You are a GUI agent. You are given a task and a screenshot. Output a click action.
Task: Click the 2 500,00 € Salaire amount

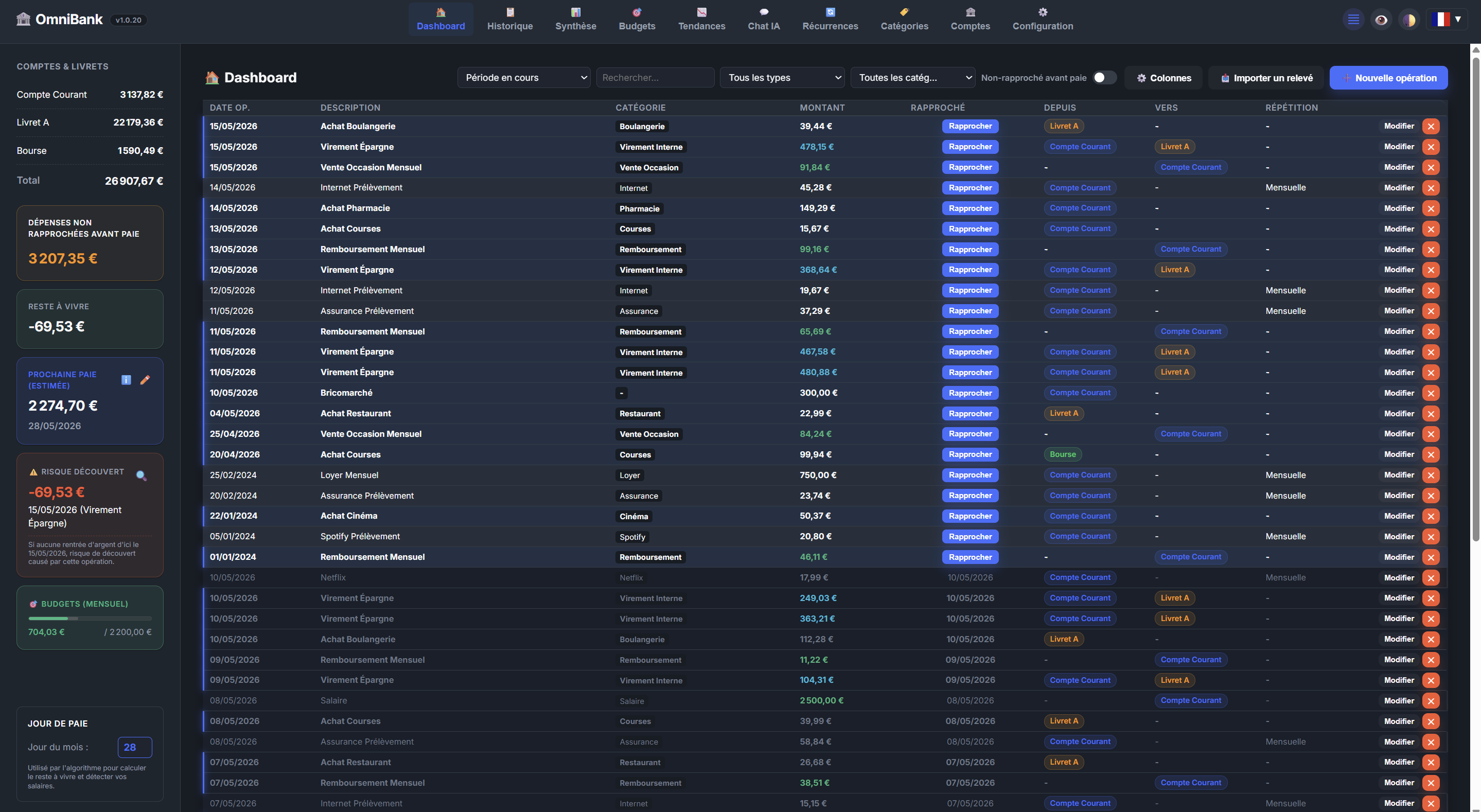[x=821, y=700]
